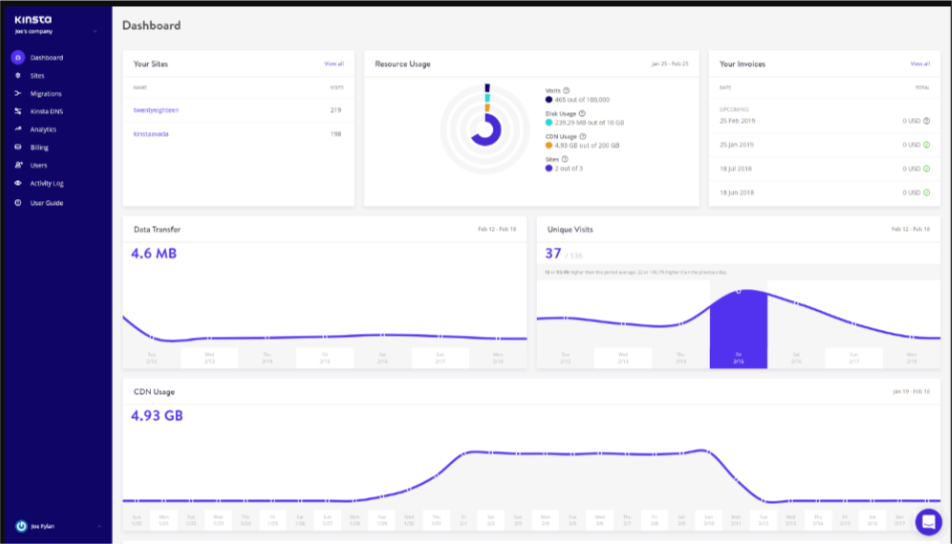This screenshot has height=544, width=952.
Task: Click the Users icon in sidebar
Action: point(18,165)
